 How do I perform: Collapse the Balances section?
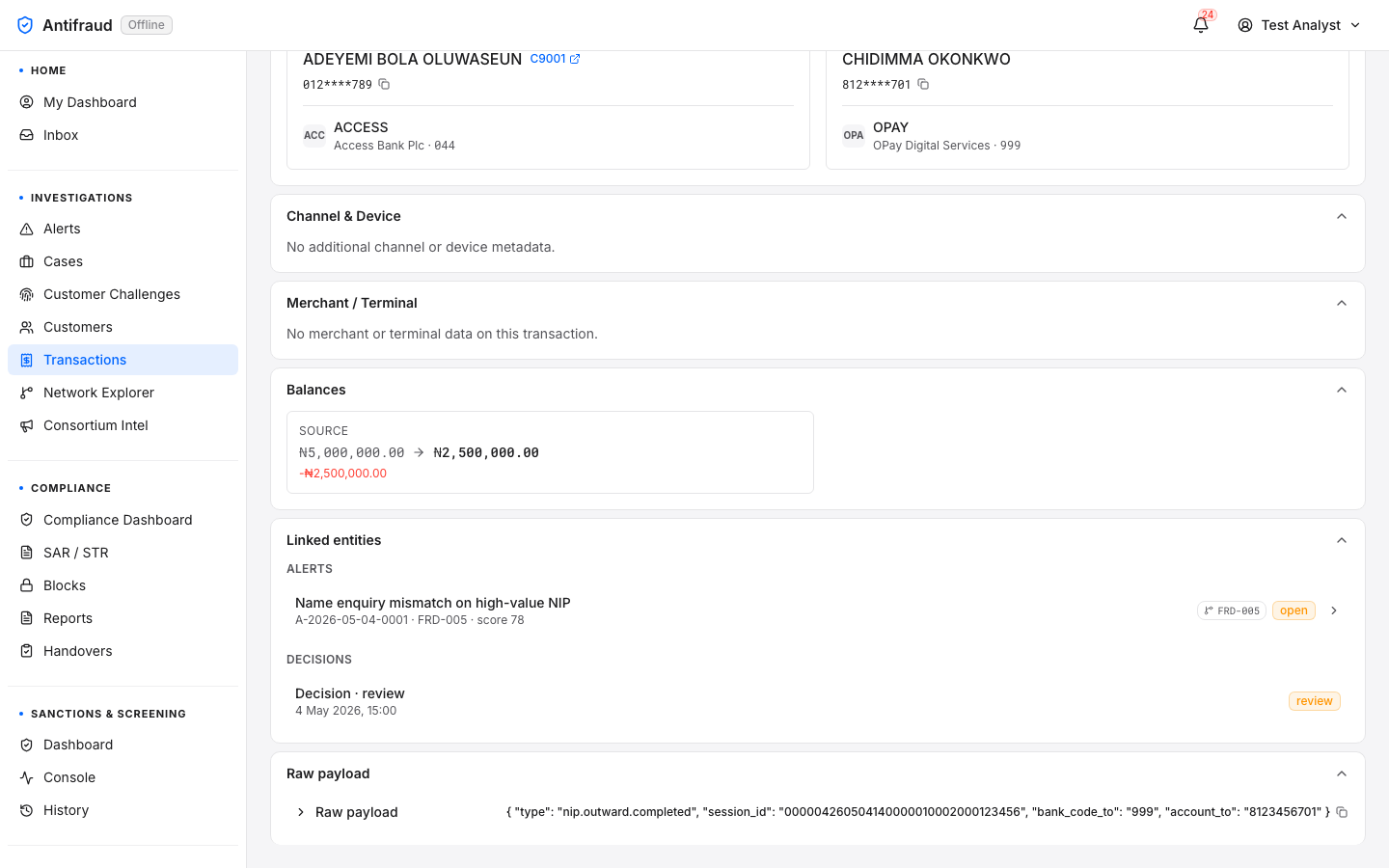pos(1341,390)
